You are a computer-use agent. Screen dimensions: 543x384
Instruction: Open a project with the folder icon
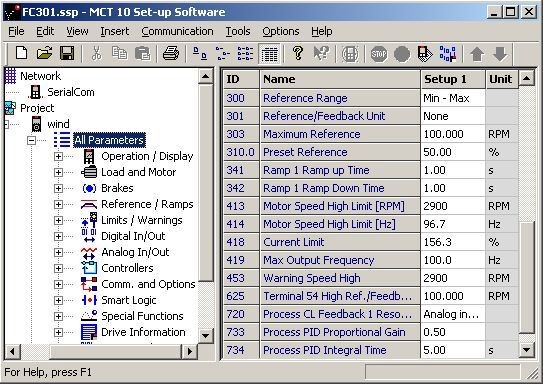click(x=44, y=54)
